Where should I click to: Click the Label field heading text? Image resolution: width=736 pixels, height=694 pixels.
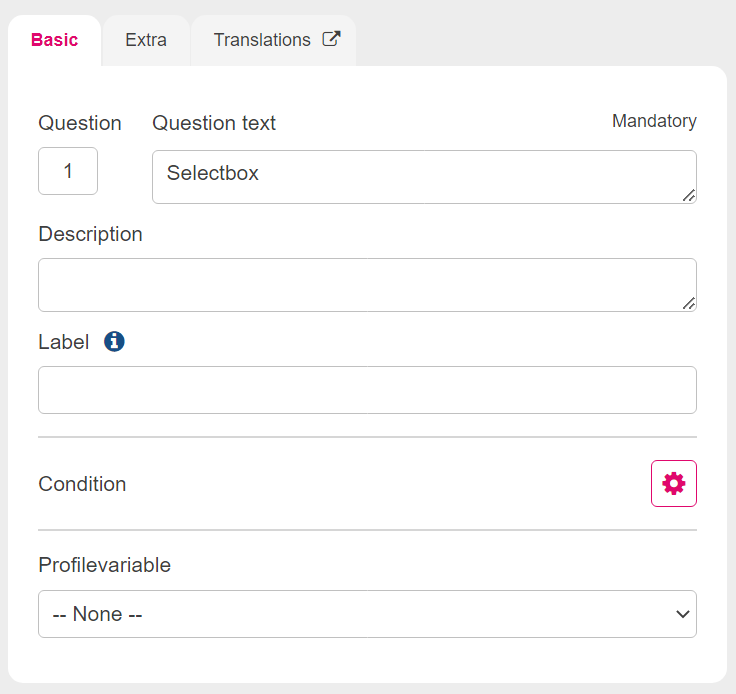pyautogui.click(x=63, y=342)
